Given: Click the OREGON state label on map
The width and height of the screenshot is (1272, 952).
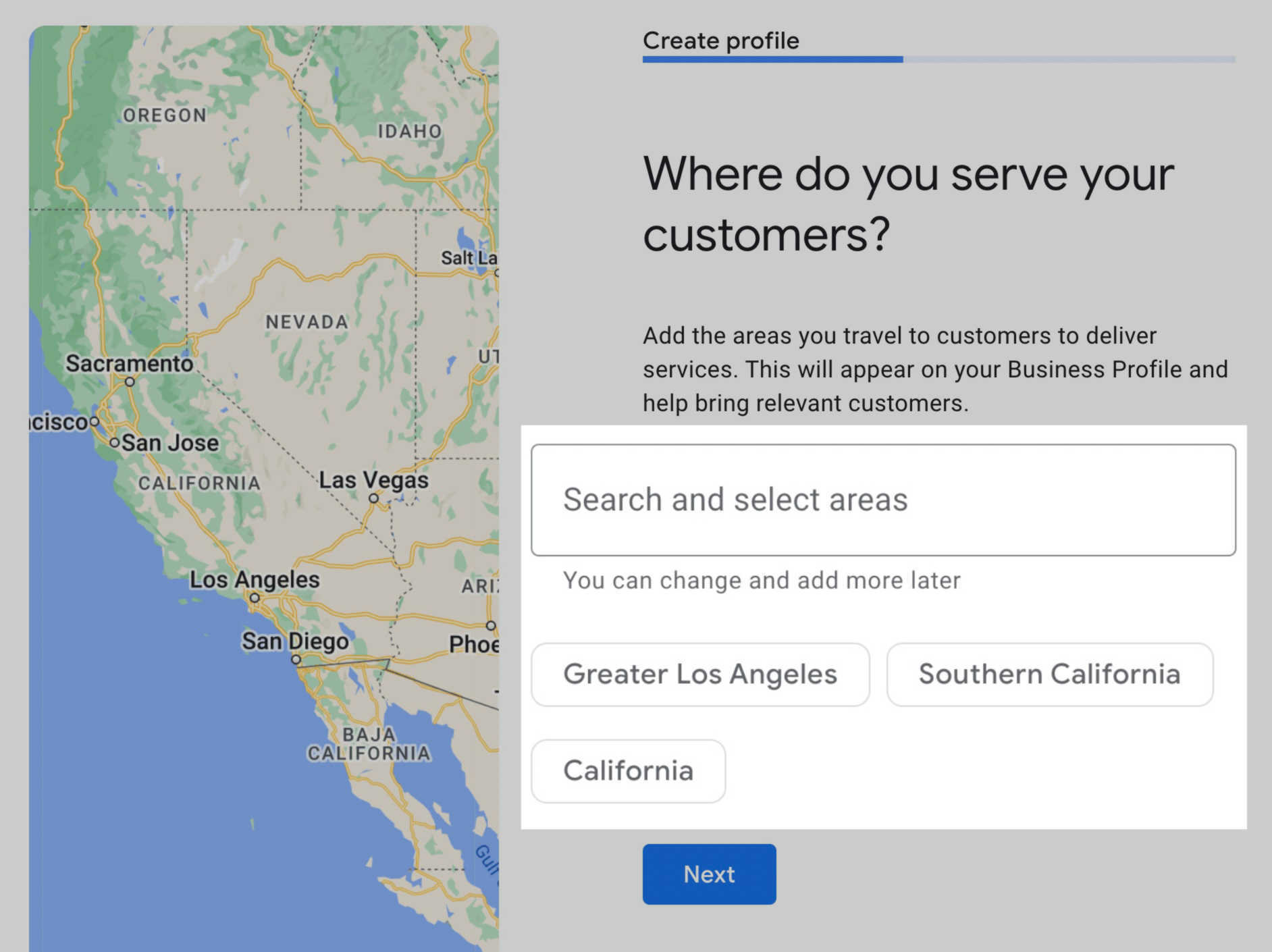Looking at the screenshot, I should click(x=165, y=115).
